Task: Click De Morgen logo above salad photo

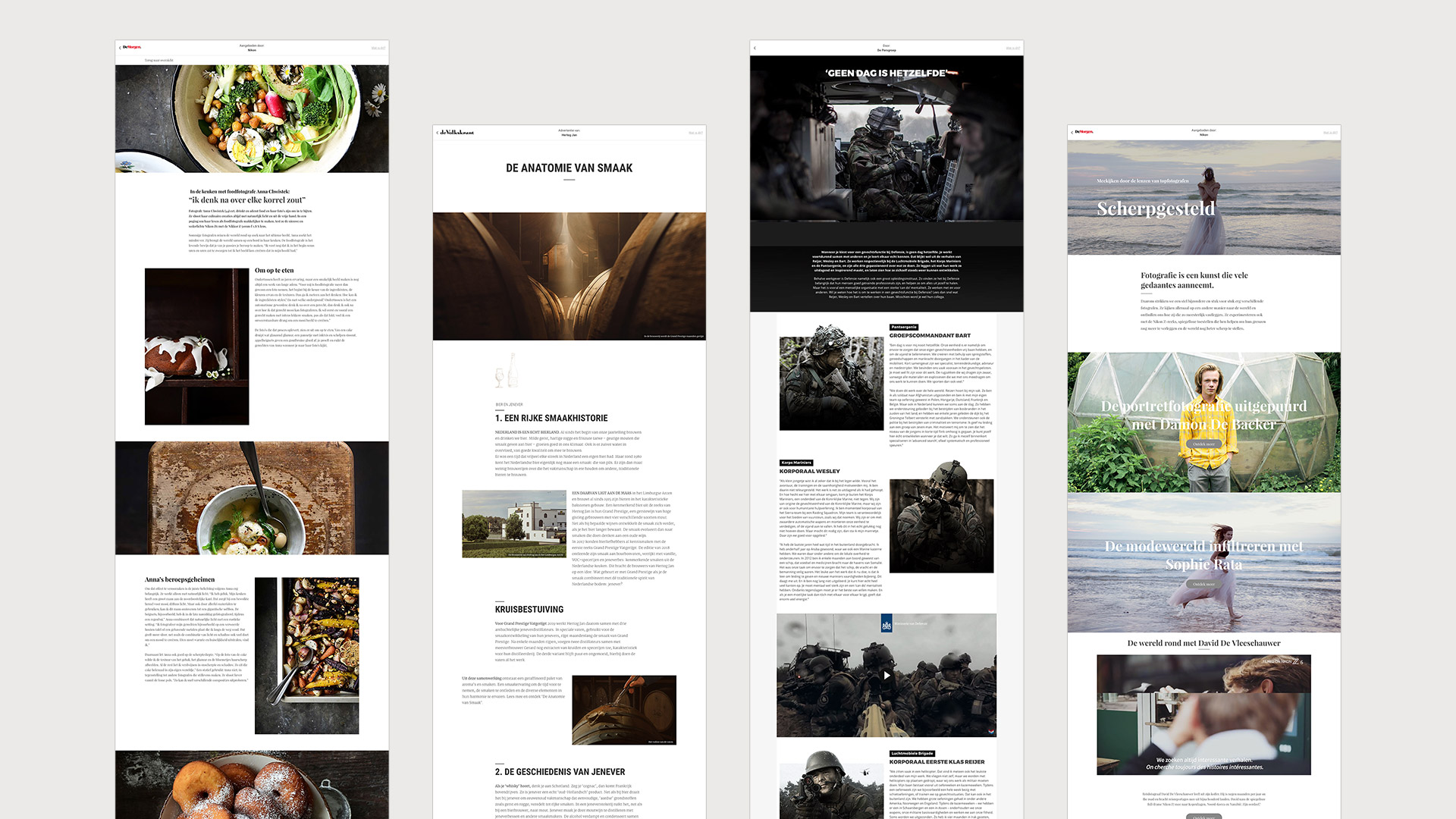Action: (x=132, y=47)
